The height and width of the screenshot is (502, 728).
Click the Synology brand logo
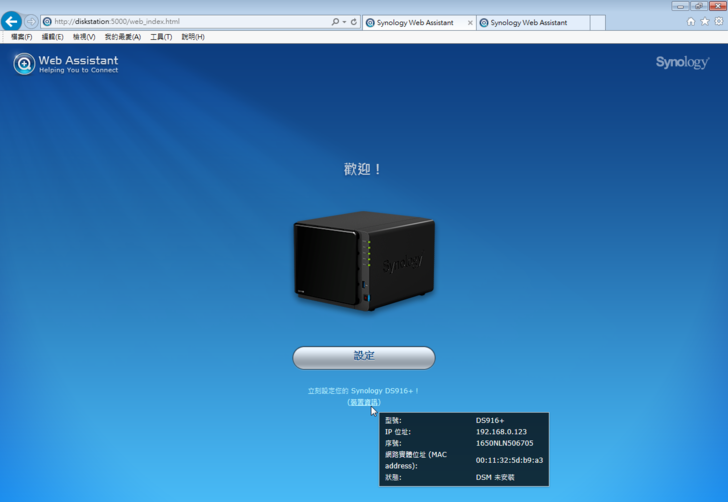click(x=682, y=62)
